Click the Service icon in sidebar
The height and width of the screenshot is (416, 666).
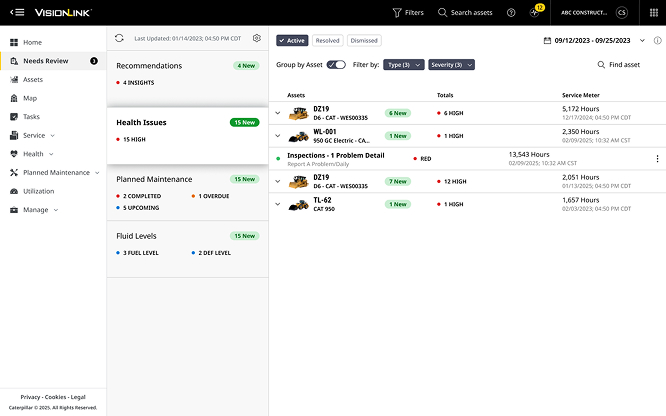click(x=14, y=136)
